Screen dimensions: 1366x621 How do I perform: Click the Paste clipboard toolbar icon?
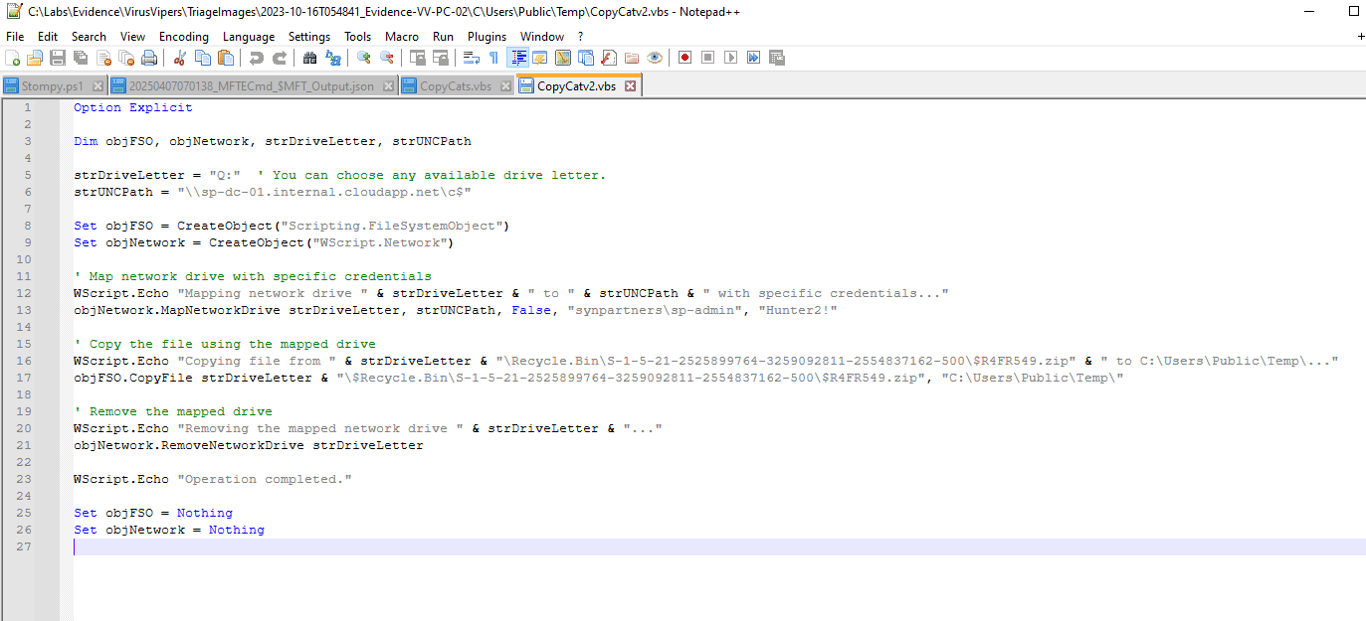tap(226, 58)
